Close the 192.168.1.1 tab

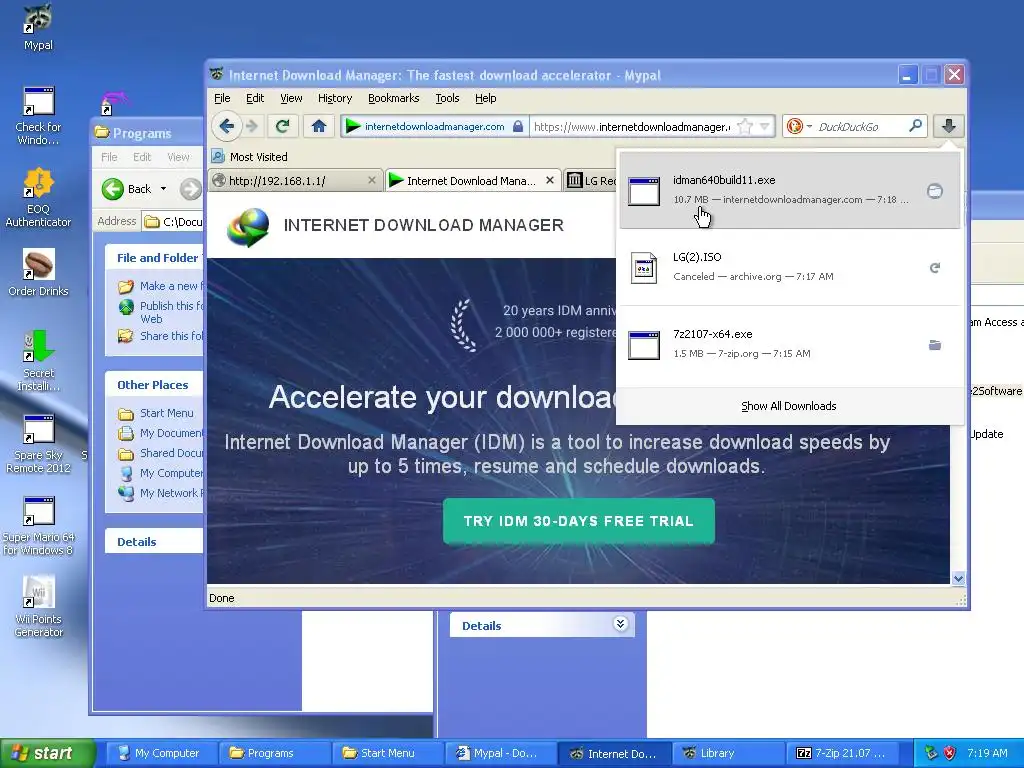click(372, 180)
